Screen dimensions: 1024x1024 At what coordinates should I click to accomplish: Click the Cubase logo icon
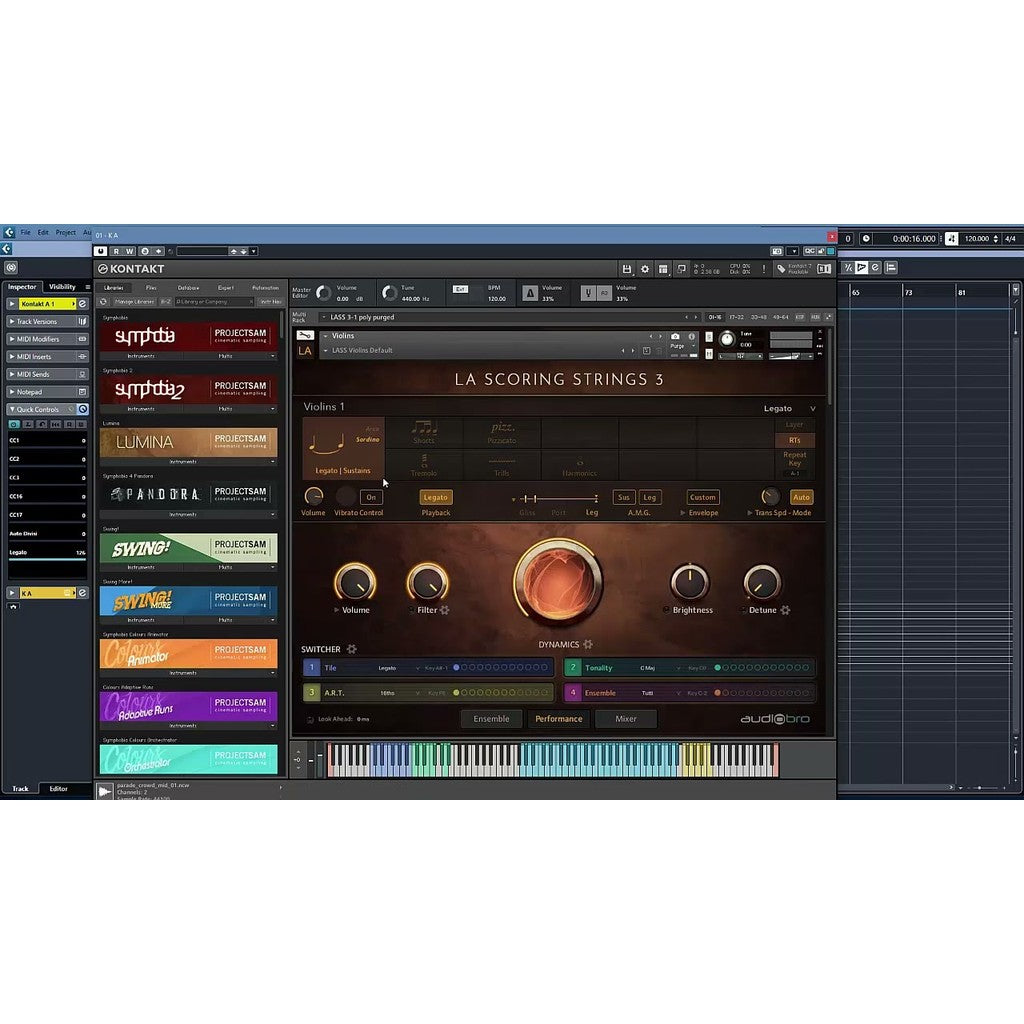pyautogui.click(x=8, y=232)
